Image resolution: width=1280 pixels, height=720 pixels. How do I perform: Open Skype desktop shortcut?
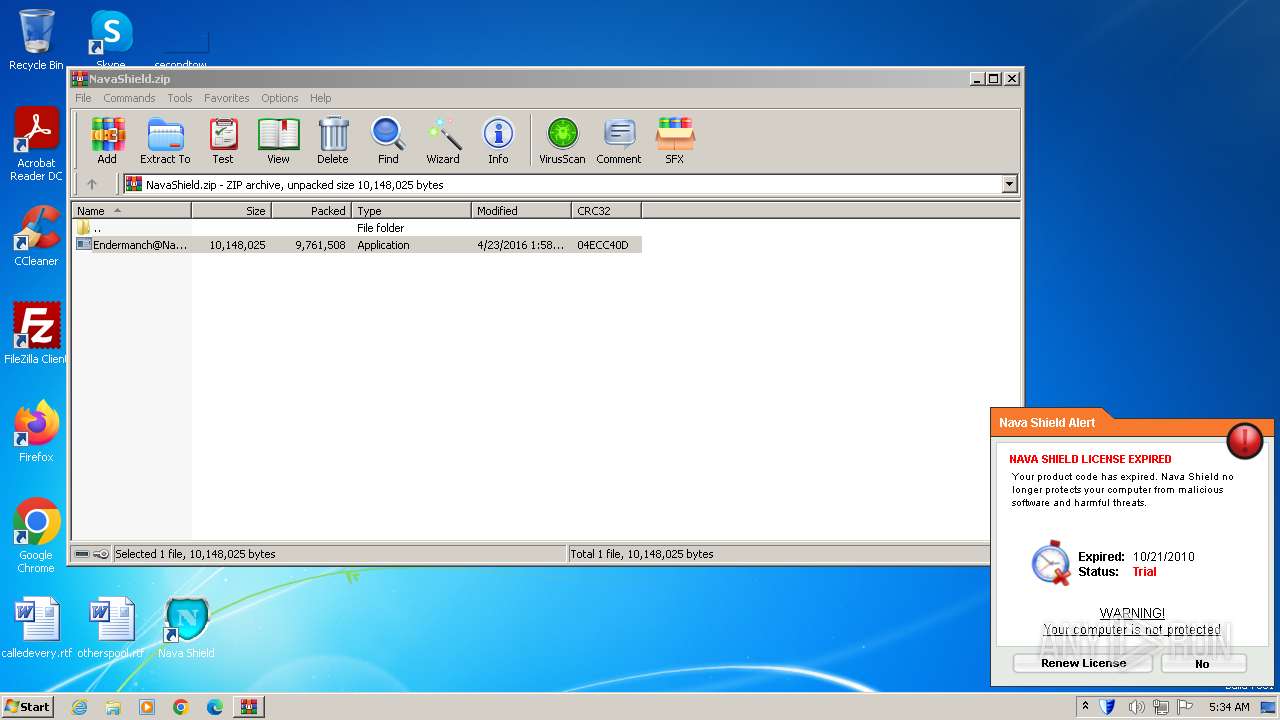pos(111,38)
